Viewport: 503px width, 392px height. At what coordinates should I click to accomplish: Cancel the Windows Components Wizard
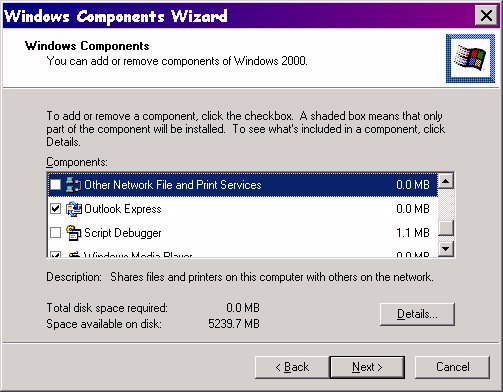[452, 367]
